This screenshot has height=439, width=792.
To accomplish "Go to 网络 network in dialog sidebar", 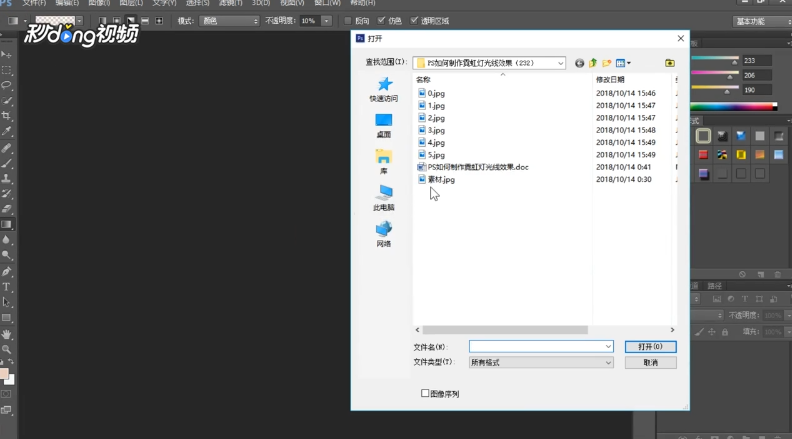I will (384, 234).
